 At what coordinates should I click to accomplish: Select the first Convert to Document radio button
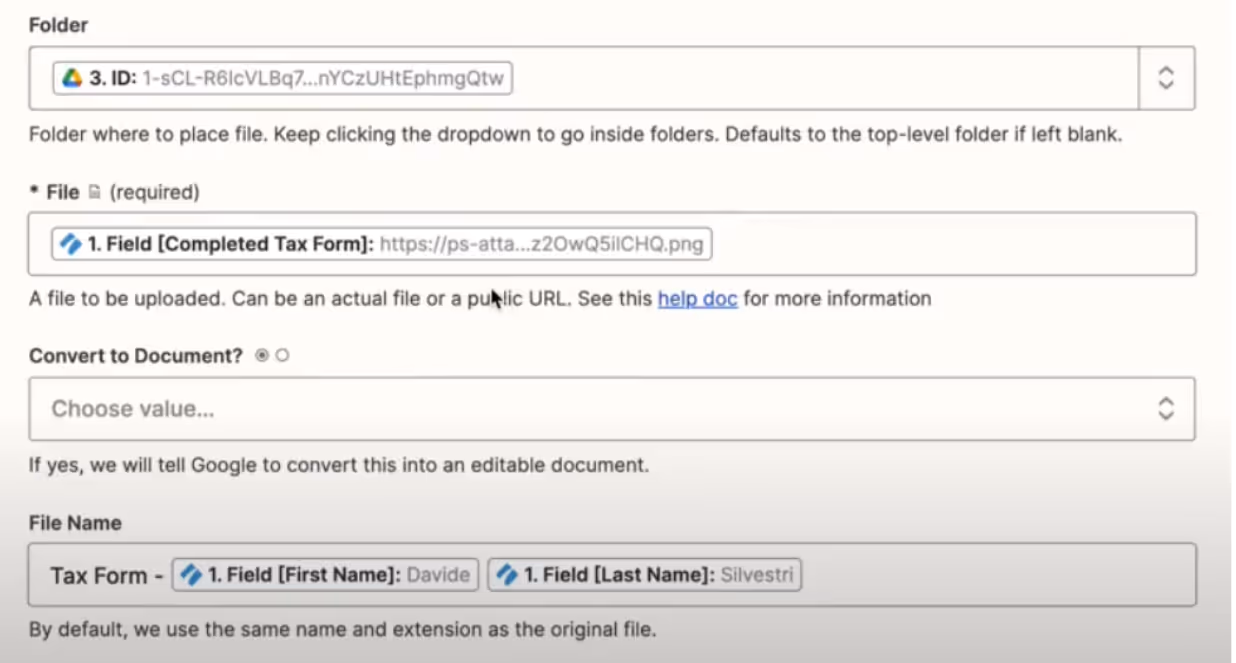[262, 354]
